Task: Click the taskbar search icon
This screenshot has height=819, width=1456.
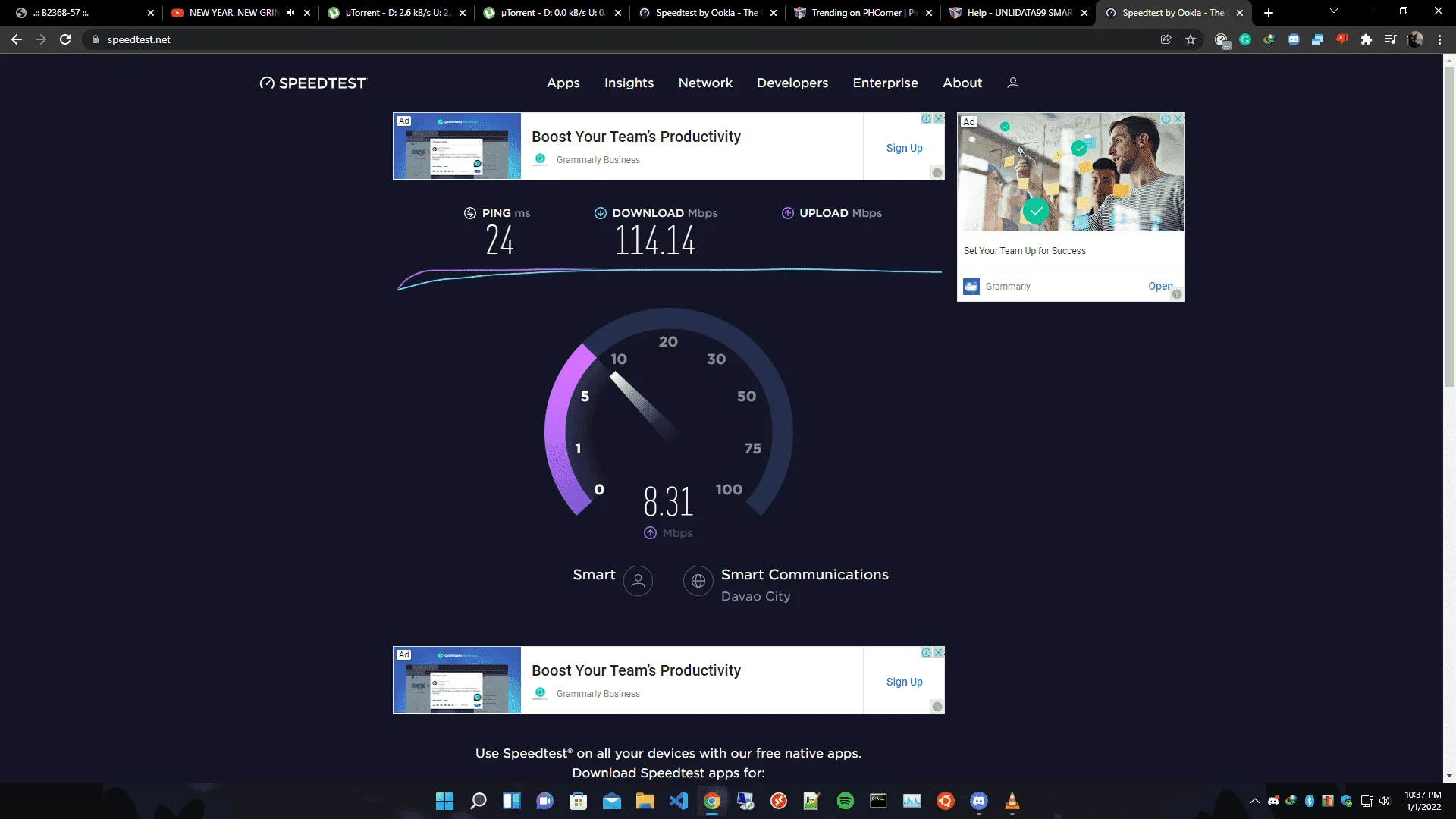Action: point(479,801)
